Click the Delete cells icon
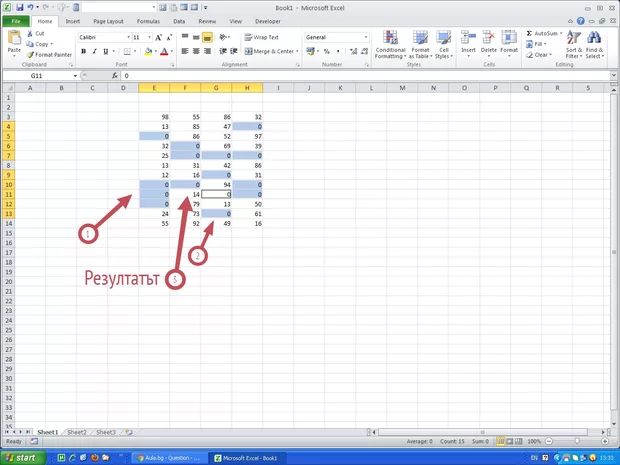 (489, 38)
